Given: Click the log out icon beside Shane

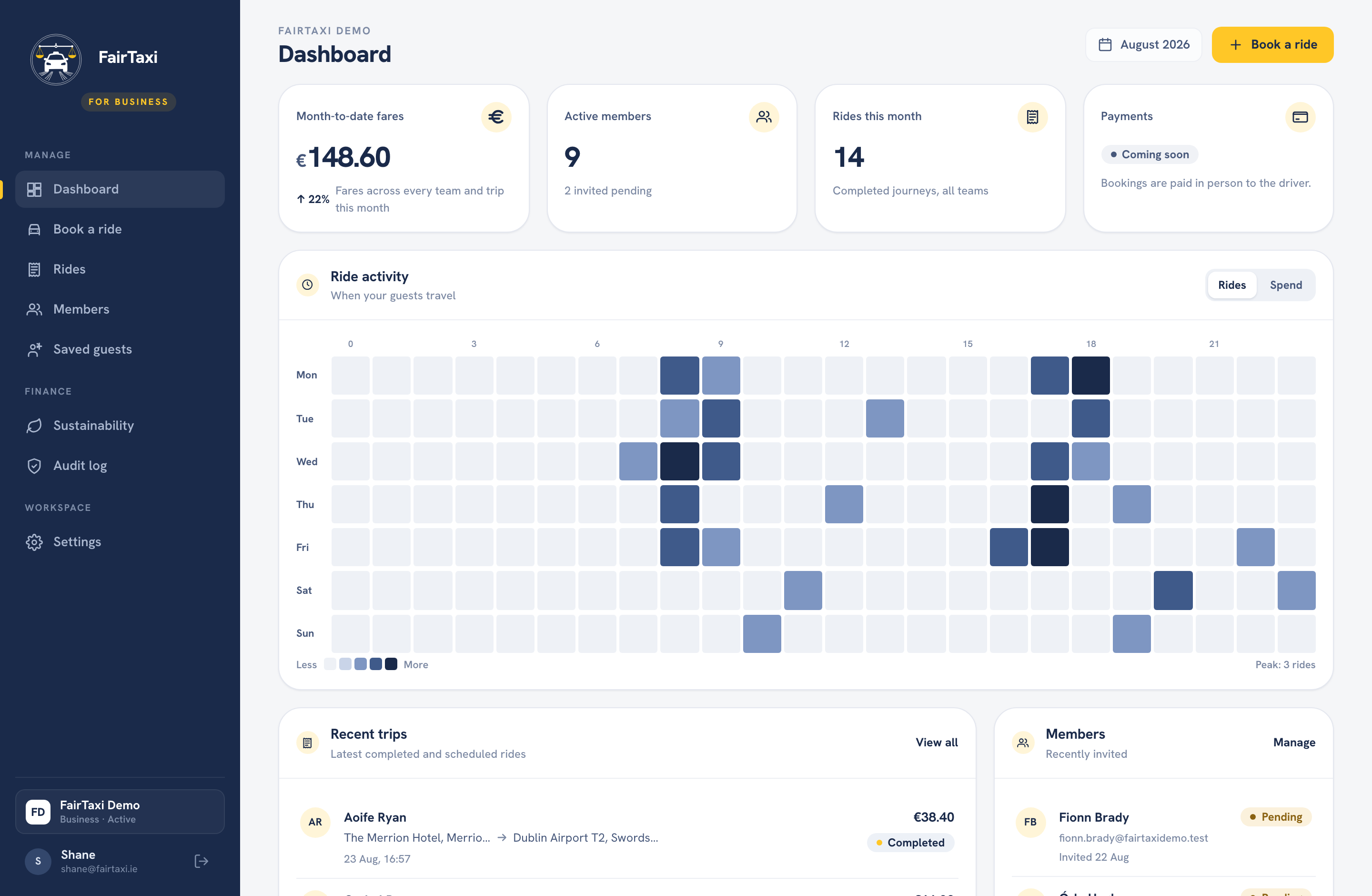Looking at the screenshot, I should [x=201, y=861].
